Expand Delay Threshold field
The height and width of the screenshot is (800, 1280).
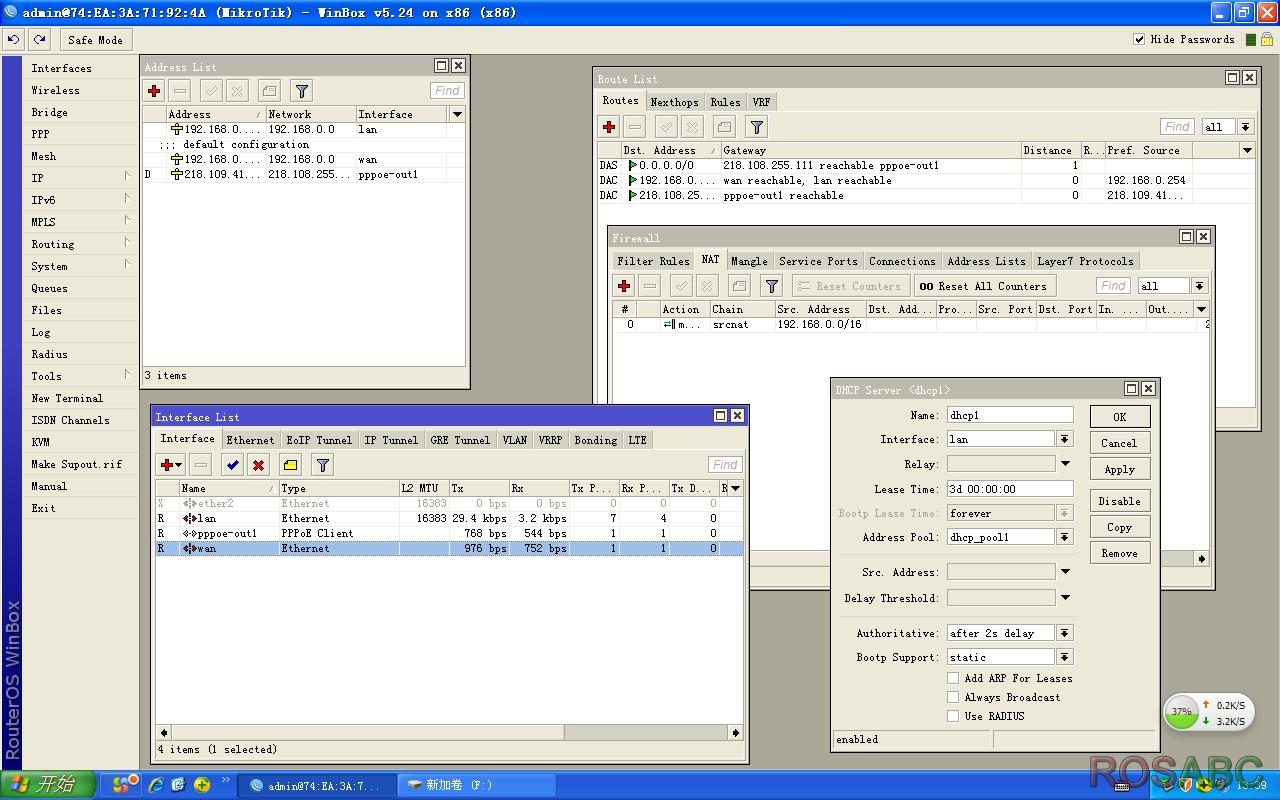click(x=1065, y=598)
